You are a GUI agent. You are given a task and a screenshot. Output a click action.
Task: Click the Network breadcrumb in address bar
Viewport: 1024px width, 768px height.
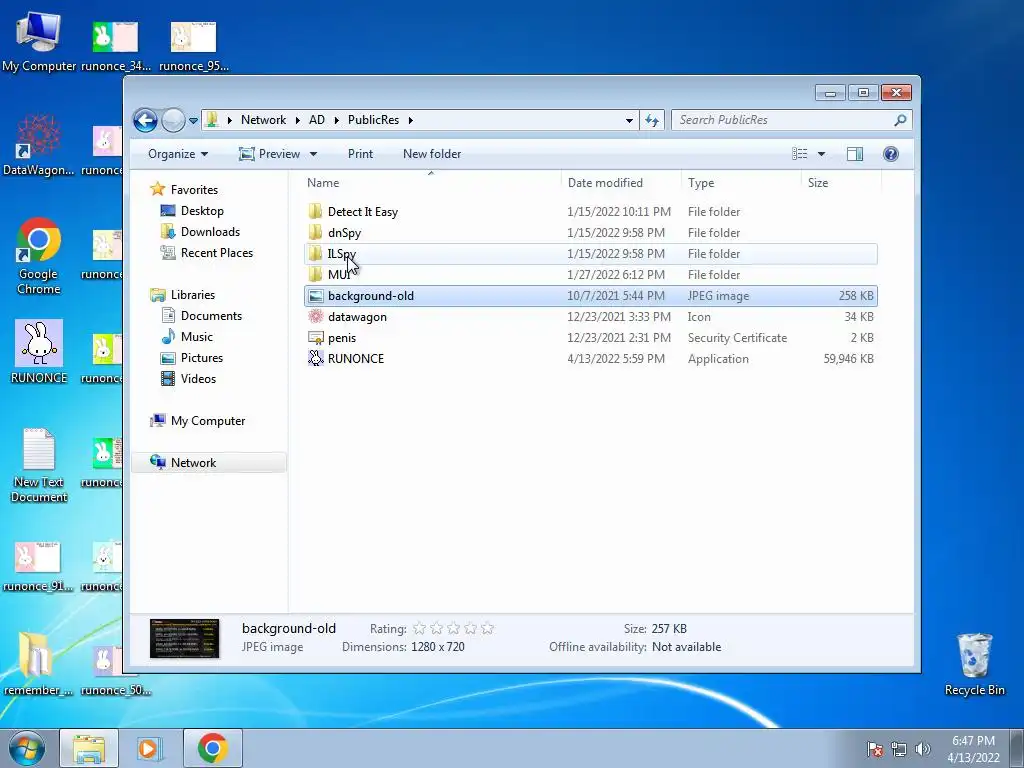click(263, 120)
